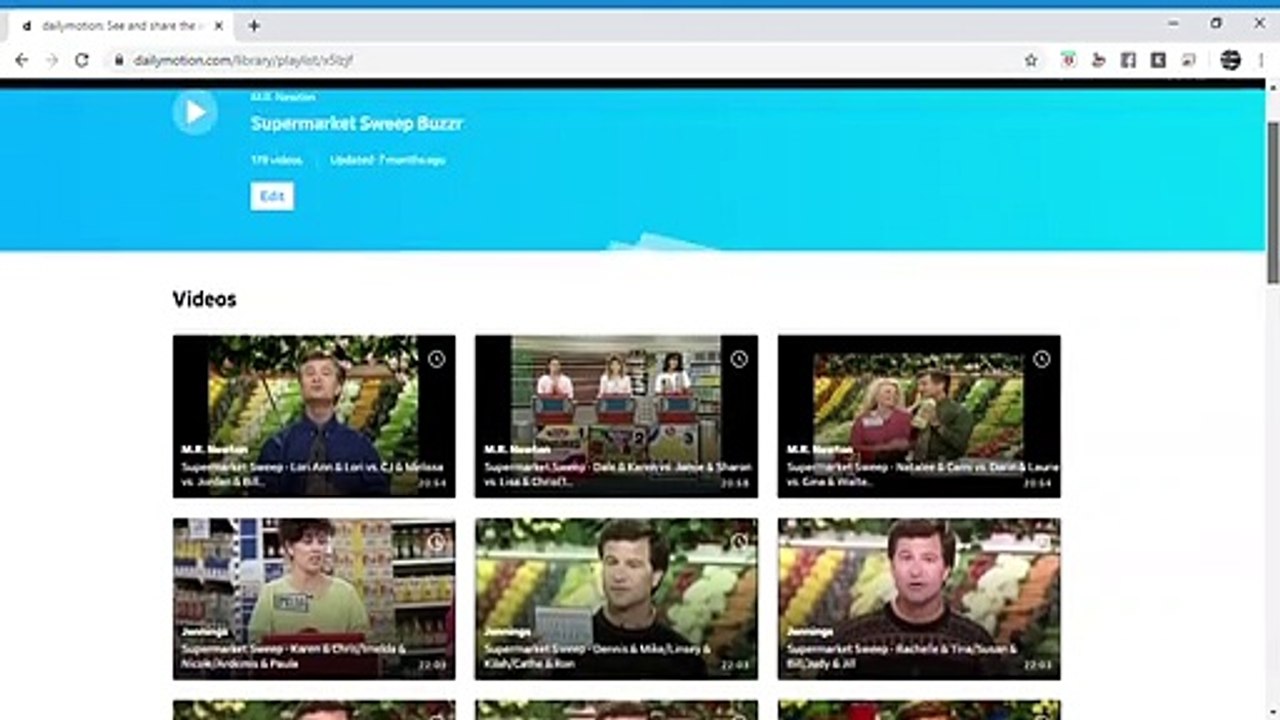Image resolution: width=1280 pixels, height=720 pixels.
Task: Click the Dale & Karen video title
Action: [x=617, y=474]
